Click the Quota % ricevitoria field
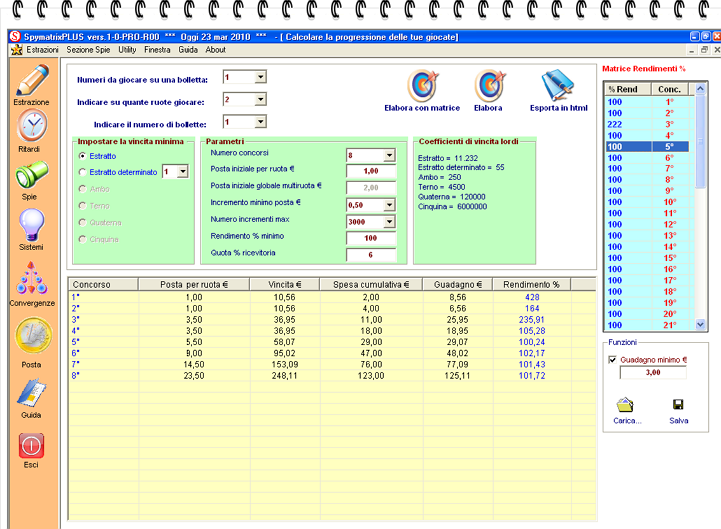721x529 pixels. click(371, 255)
